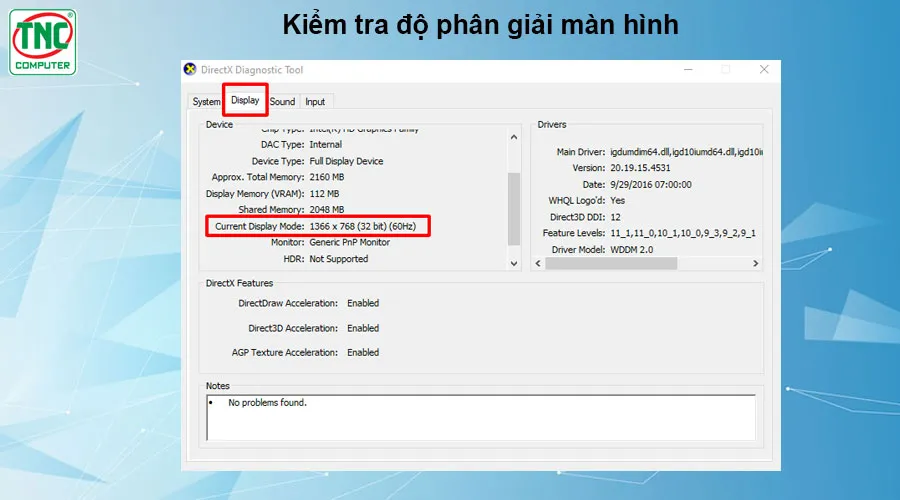
Task: Select the Display tab
Action: (x=245, y=100)
